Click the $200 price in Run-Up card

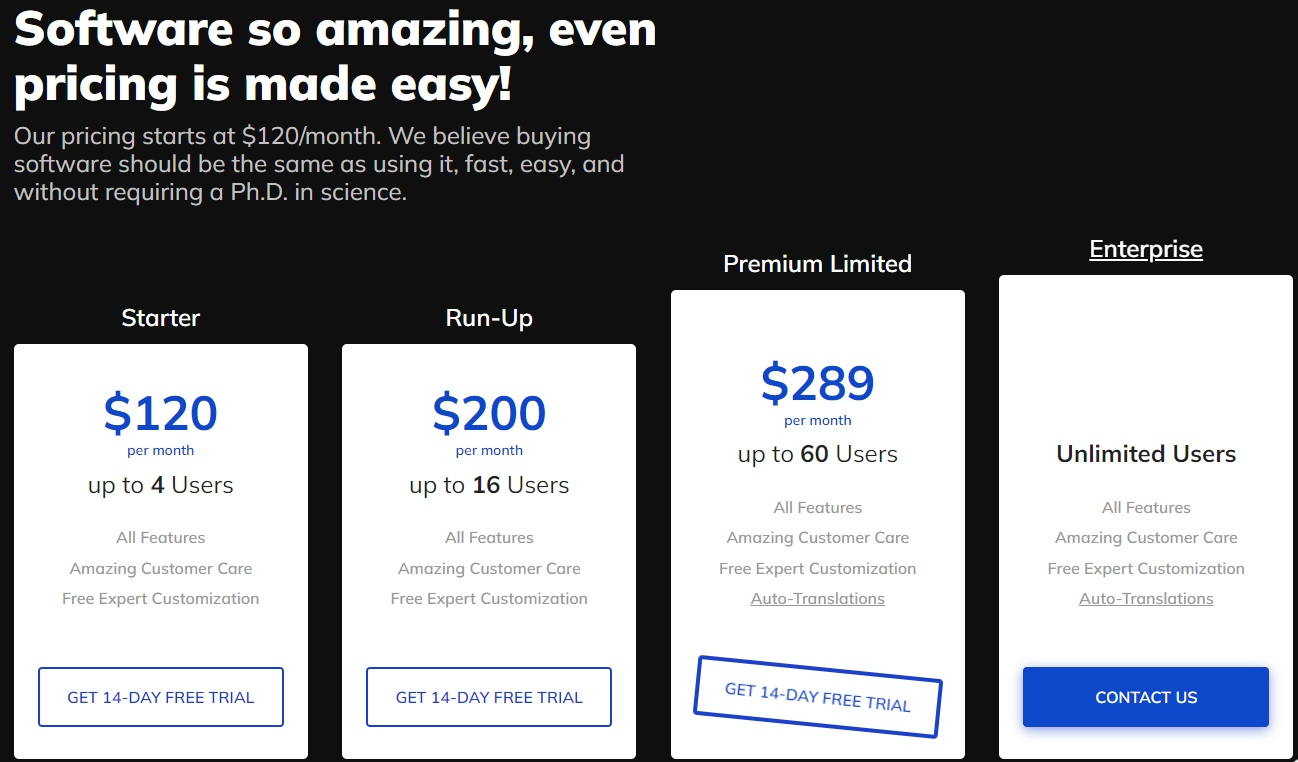click(489, 413)
